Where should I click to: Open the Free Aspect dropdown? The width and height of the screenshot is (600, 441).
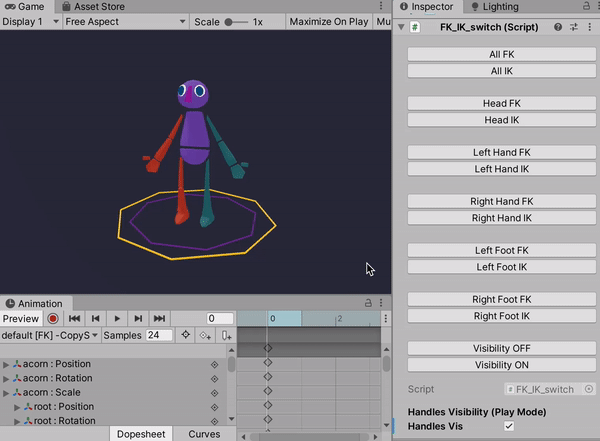[124, 22]
